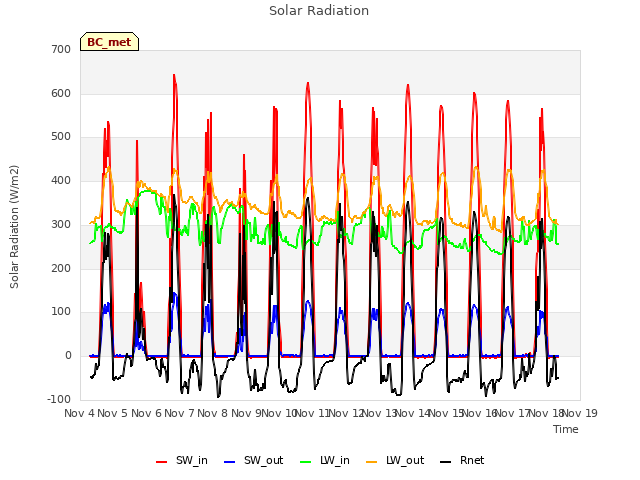Click the Nov 5 x-axis date
The width and height of the screenshot is (640, 480).
click(x=113, y=413)
